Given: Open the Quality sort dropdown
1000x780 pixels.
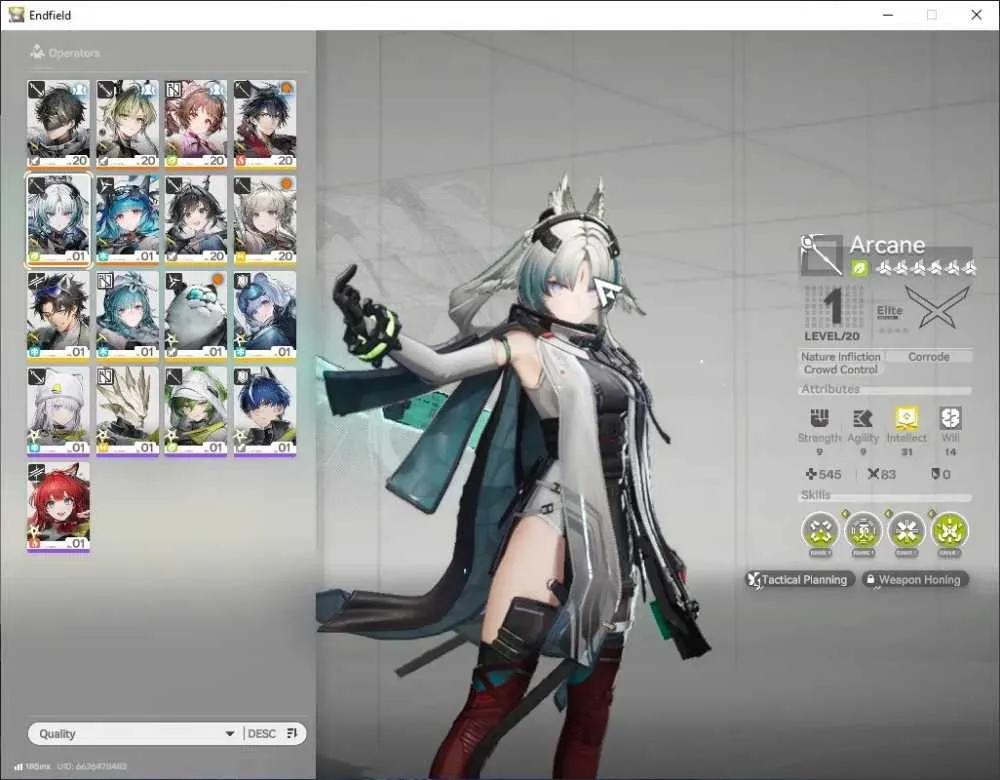Looking at the screenshot, I should (x=135, y=733).
